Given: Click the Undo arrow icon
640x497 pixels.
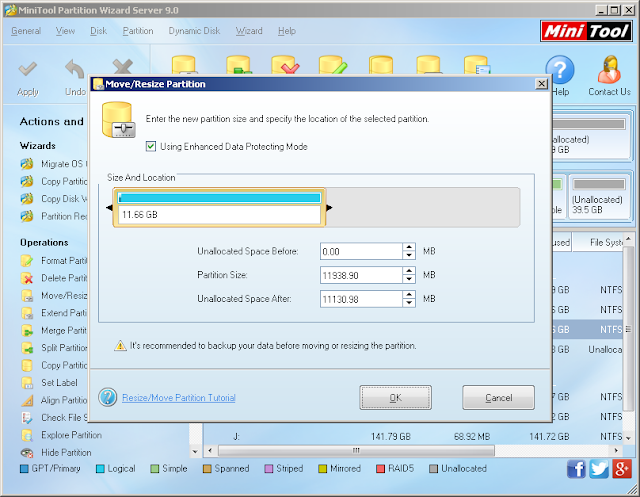Looking at the screenshot, I should coord(75,69).
